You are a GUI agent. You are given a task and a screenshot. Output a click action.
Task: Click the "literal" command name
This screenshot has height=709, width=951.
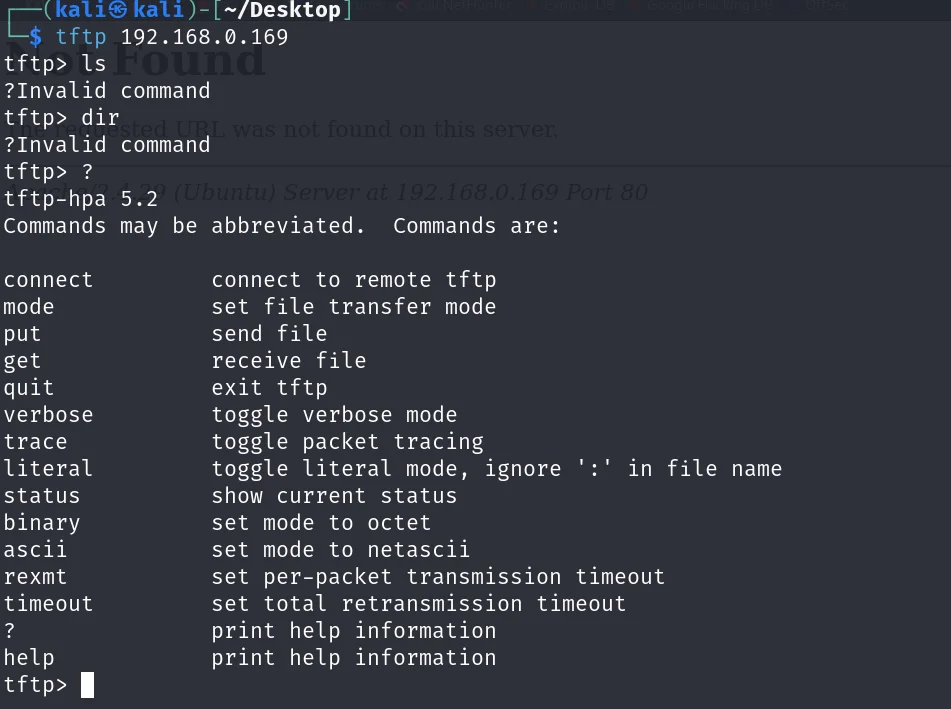[x=48, y=469]
